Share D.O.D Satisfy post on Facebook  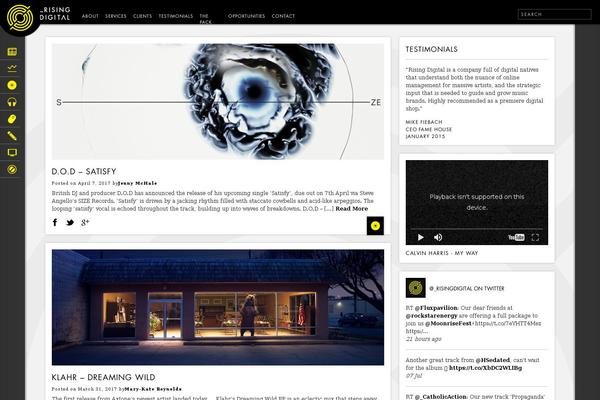pyautogui.click(x=55, y=222)
